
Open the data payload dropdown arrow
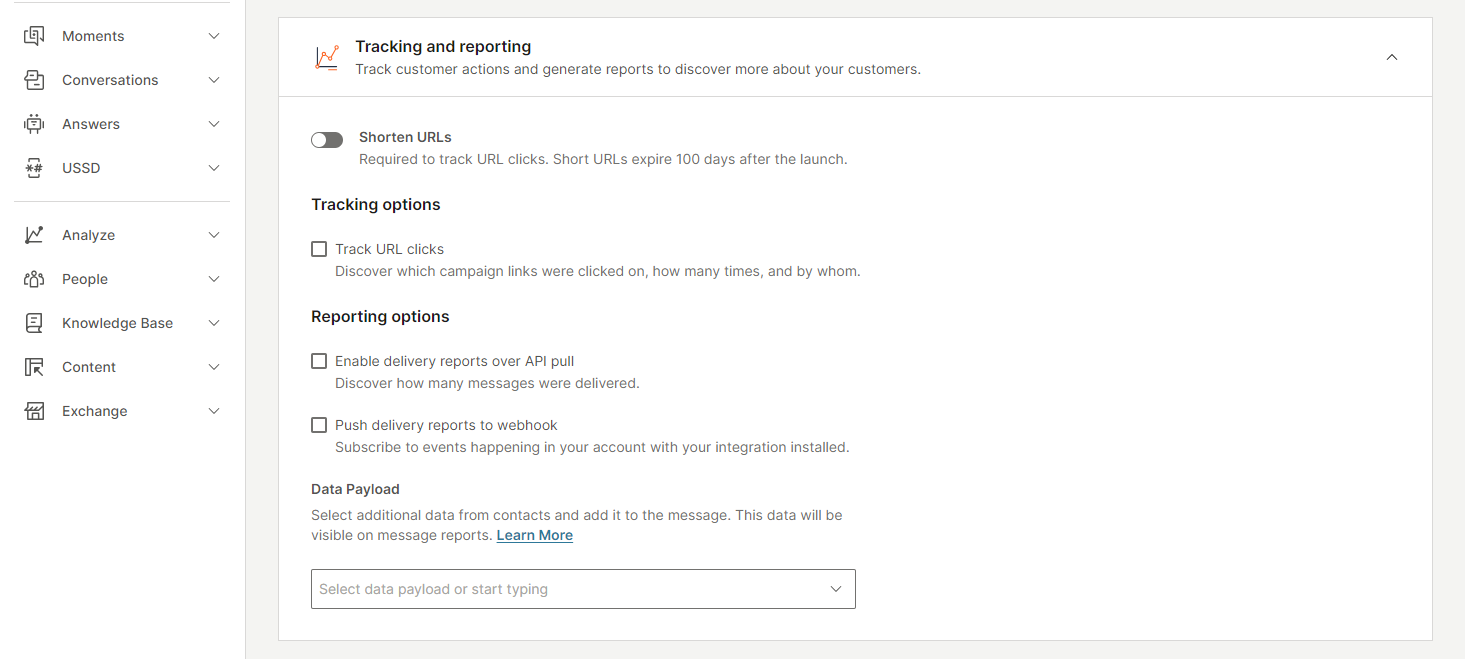(836, 589)
